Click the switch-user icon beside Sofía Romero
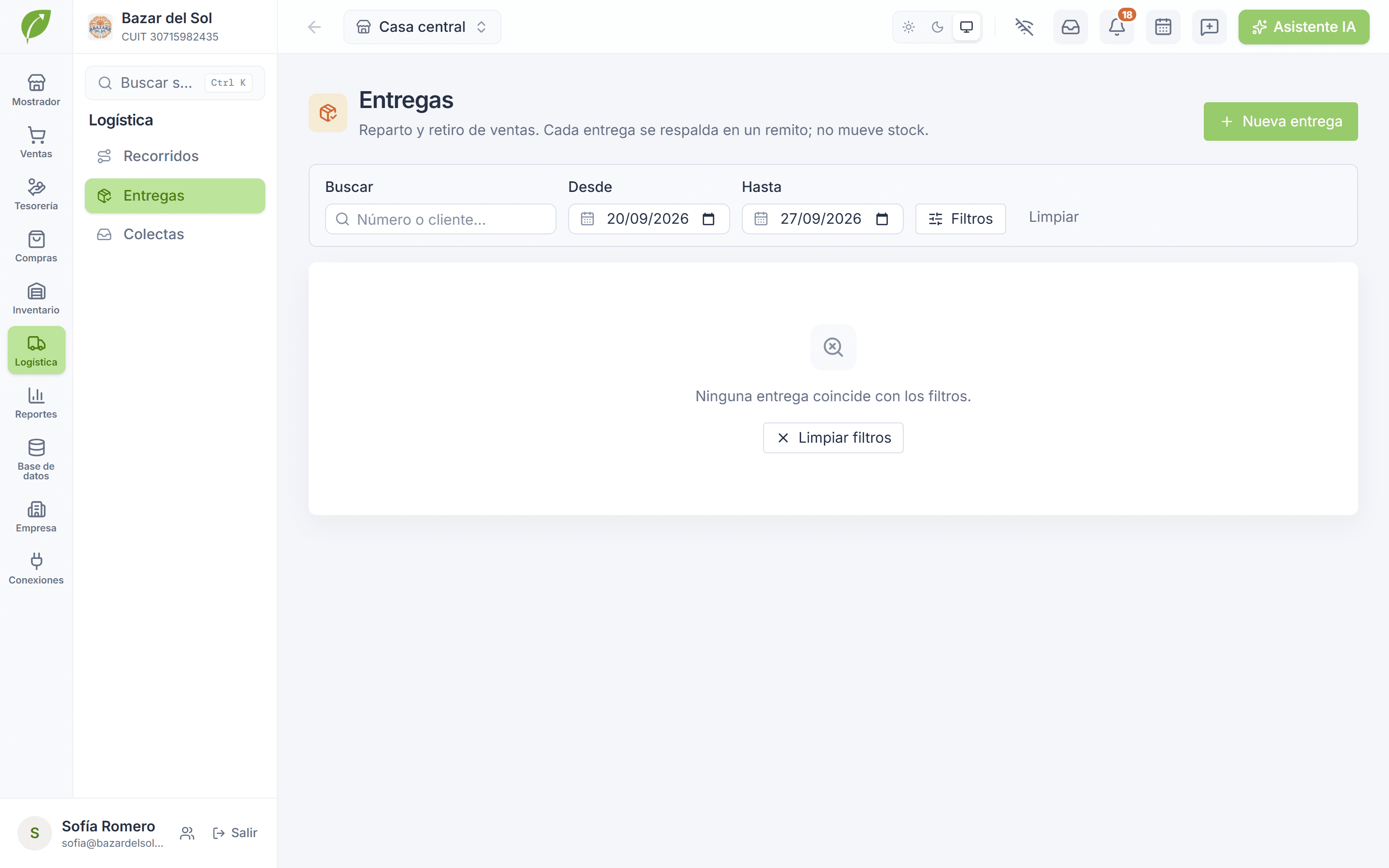This screenshot has width=1389, height=868. pyautogui.click(x=187, y=833)
